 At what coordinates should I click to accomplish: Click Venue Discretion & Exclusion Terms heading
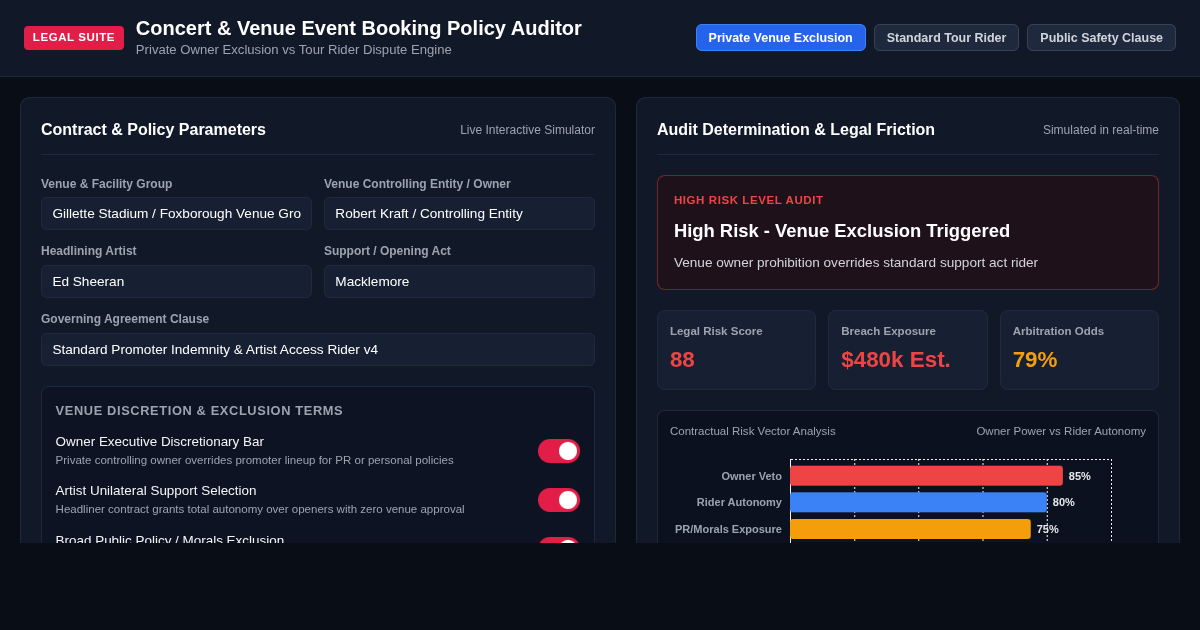pos(199,411)
